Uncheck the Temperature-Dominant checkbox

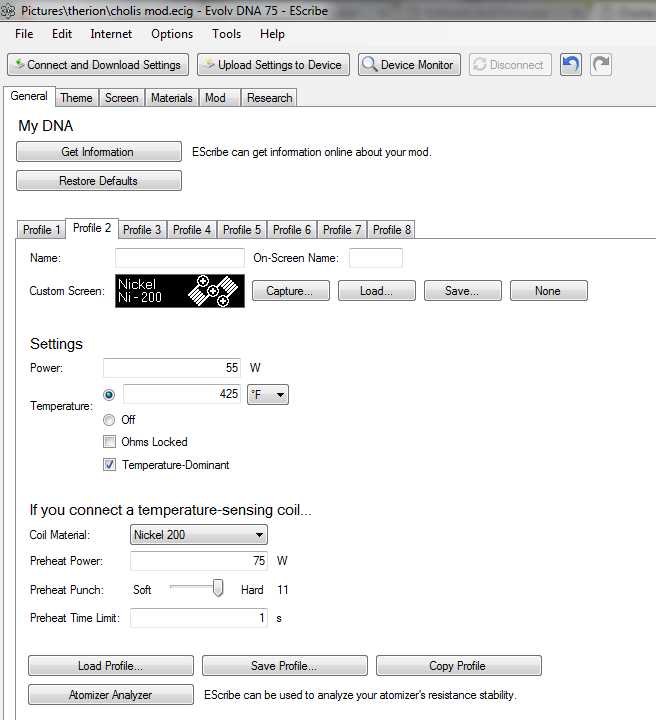tap(109, 465)
